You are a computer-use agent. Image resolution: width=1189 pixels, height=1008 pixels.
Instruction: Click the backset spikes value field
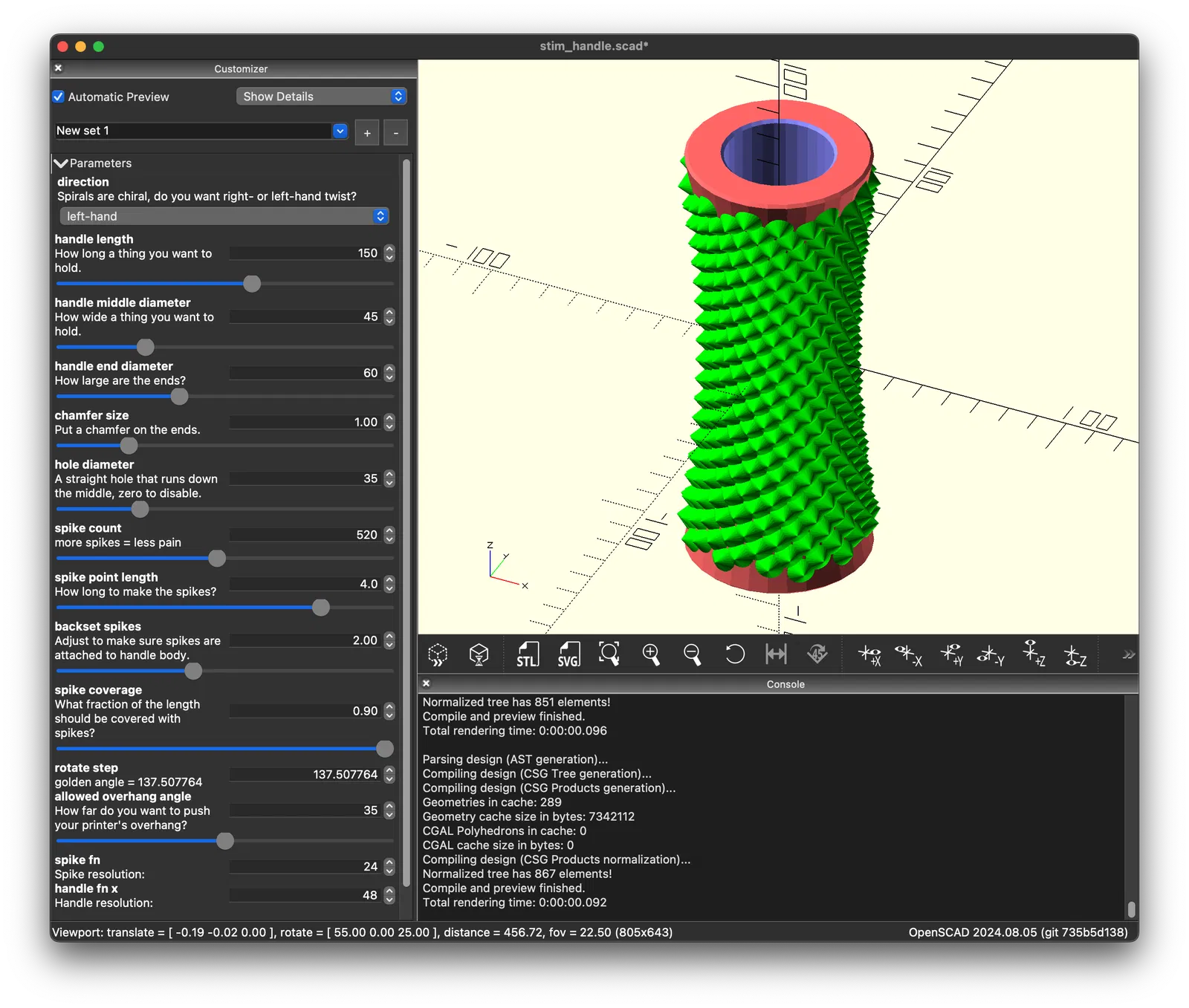coord(305,640)
